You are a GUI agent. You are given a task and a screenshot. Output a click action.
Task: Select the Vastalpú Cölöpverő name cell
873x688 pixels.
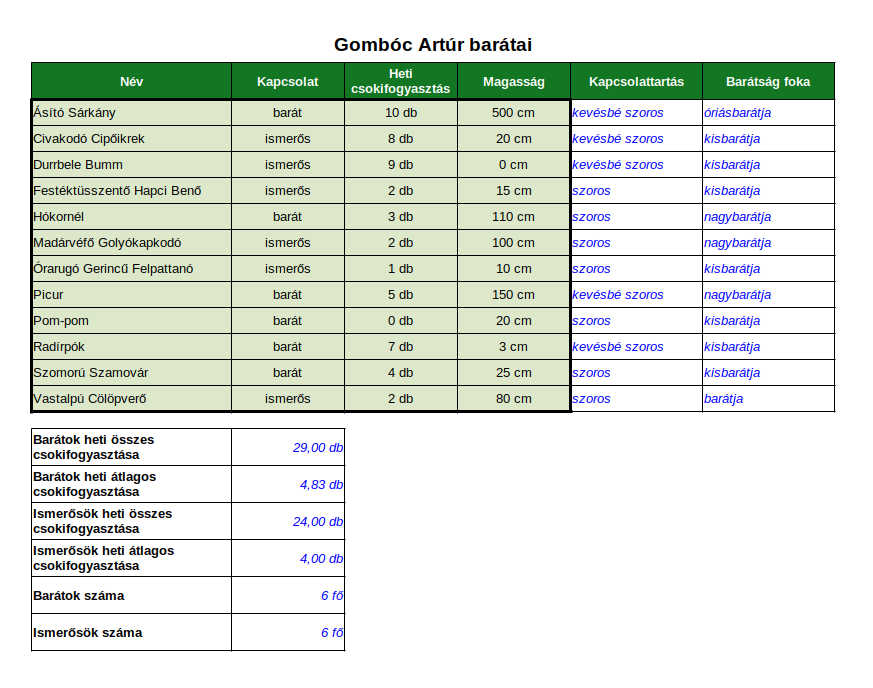131,399
